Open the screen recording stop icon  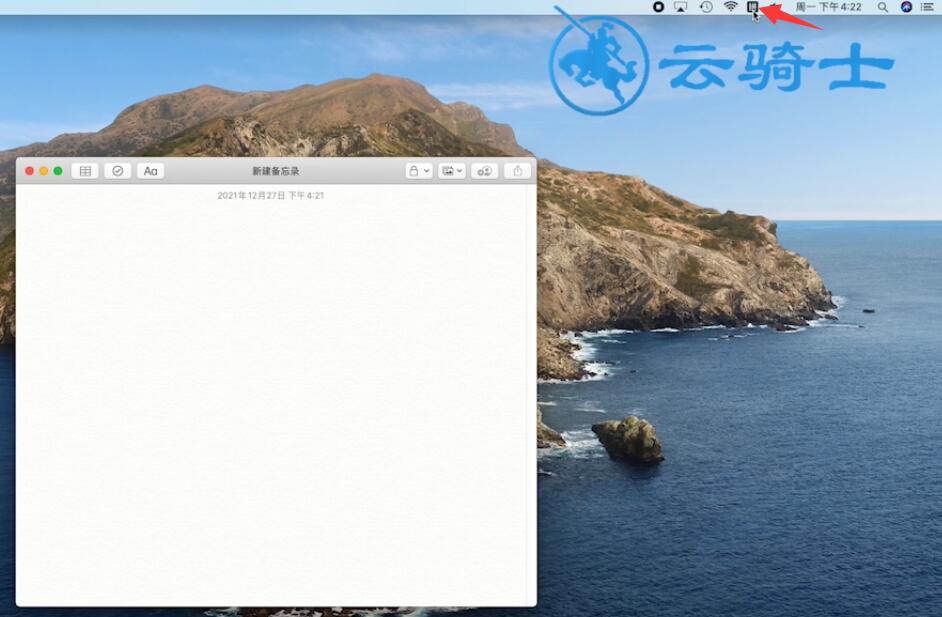[x=658, y=7]
